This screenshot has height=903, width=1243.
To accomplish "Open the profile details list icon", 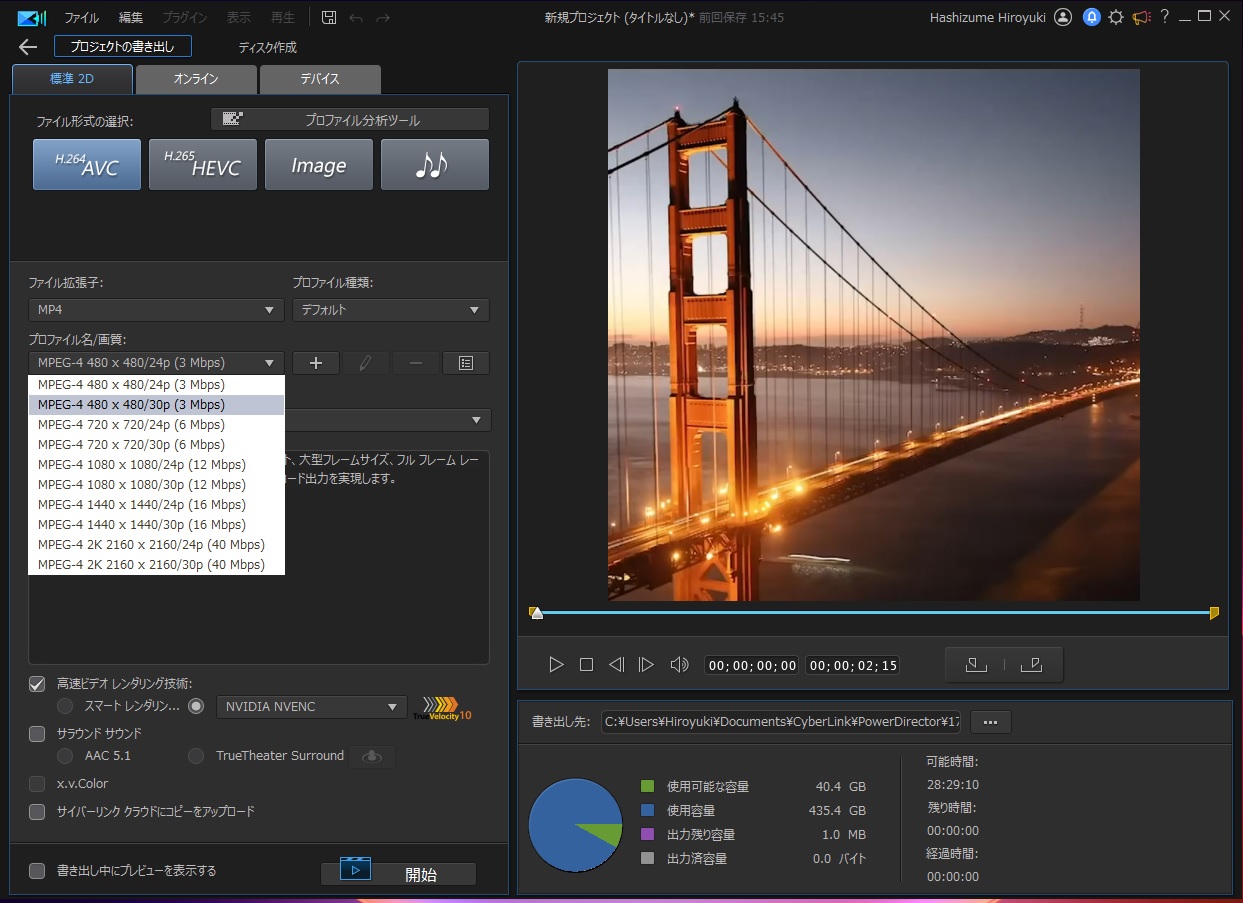I will pos(465,363).
